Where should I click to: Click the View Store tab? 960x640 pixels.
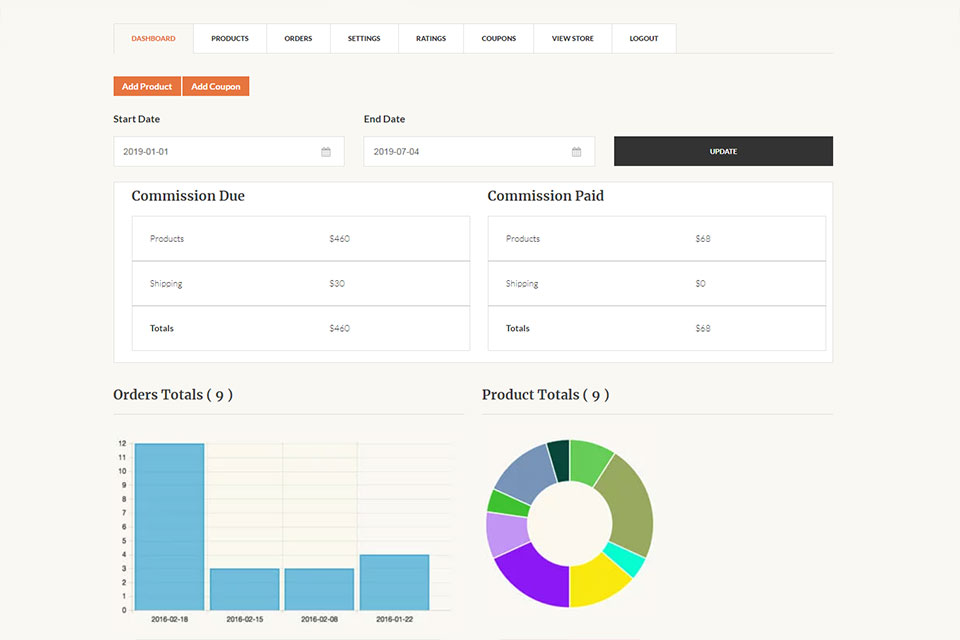point(572,39)
